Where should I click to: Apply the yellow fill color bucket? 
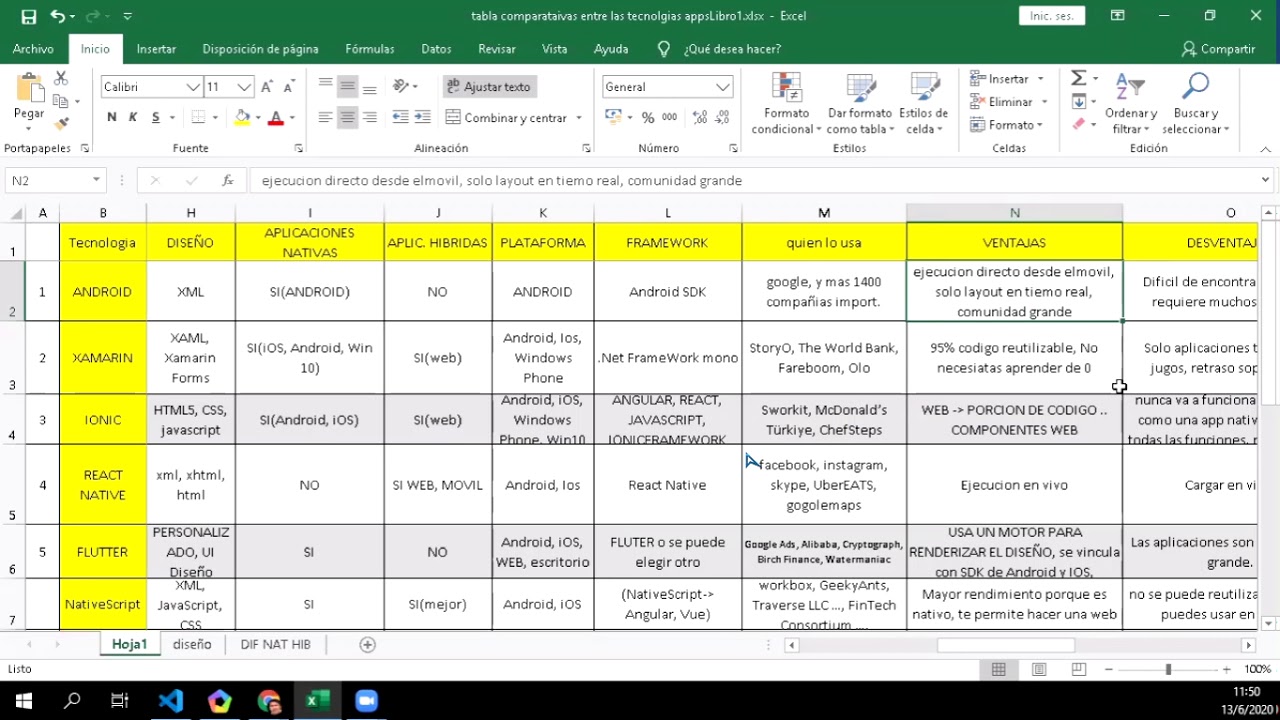242,117
